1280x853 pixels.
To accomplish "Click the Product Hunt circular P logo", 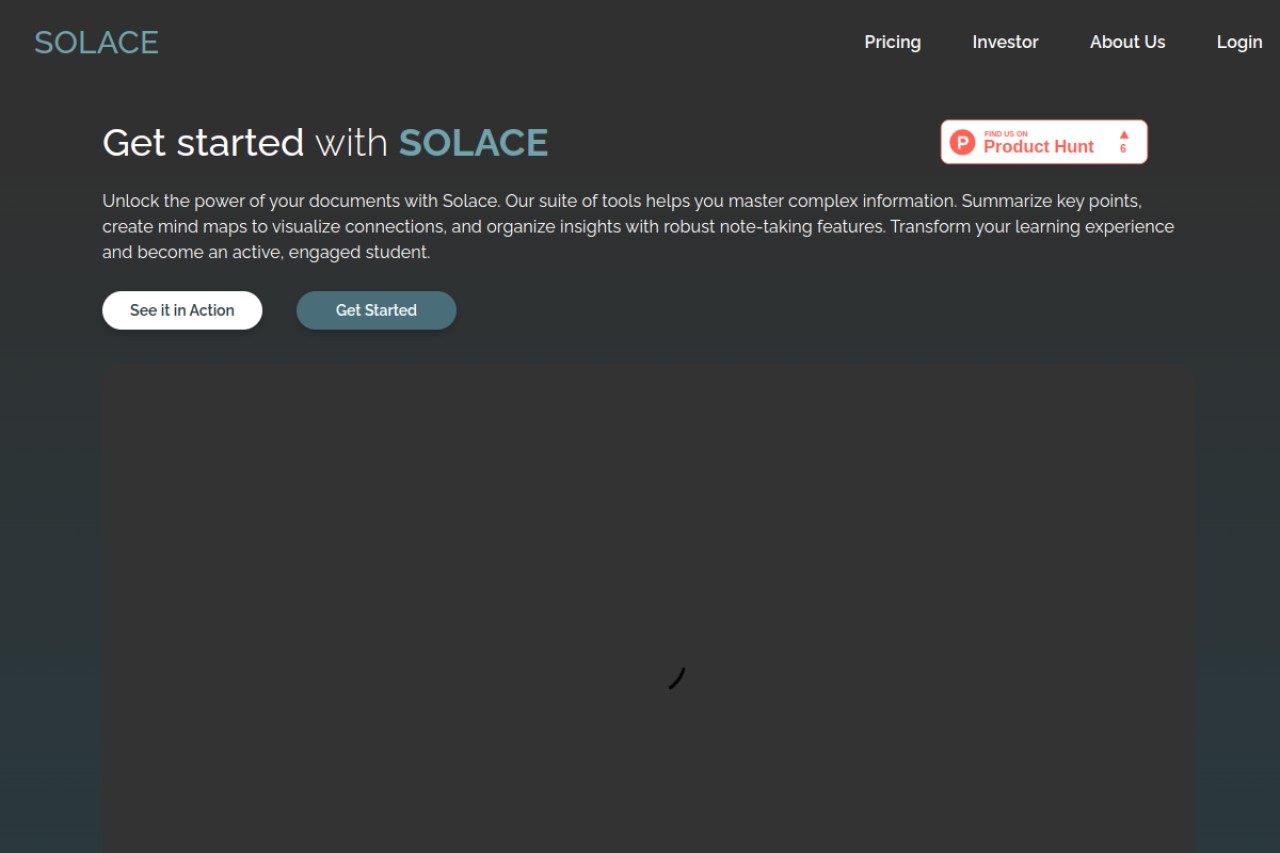I will (x=962, y=142).
